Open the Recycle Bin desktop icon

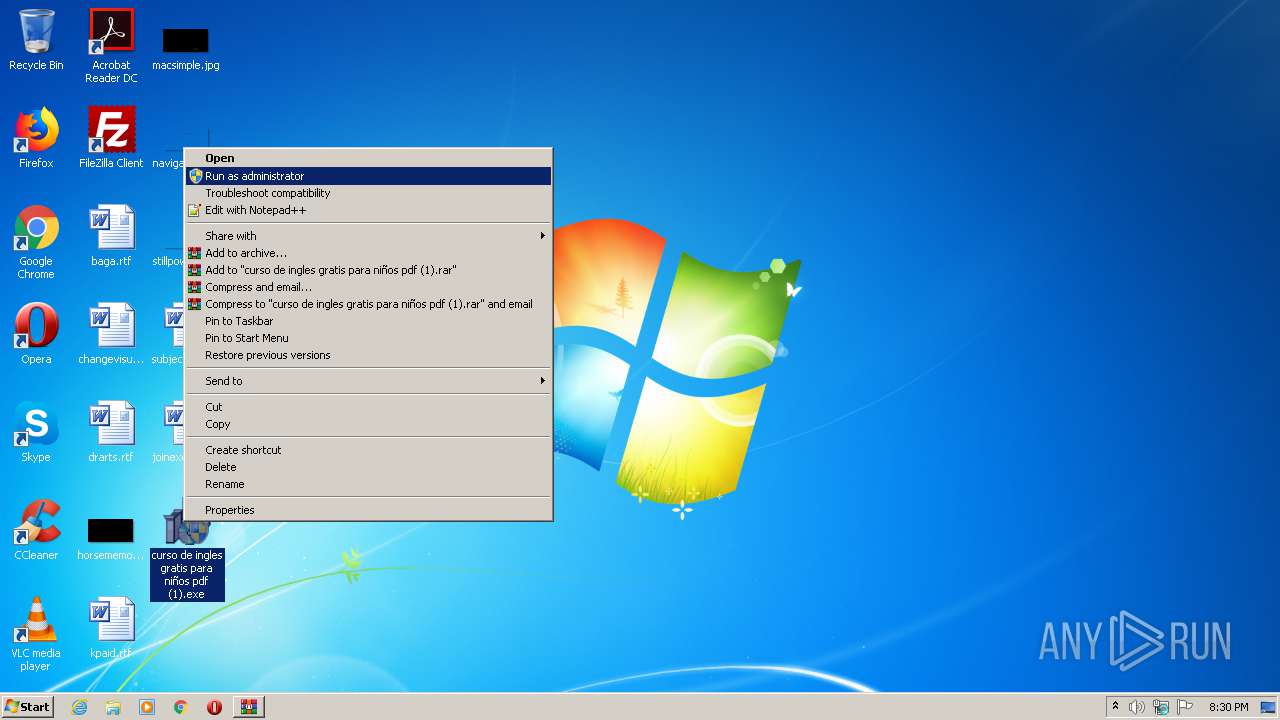(36, 40)
